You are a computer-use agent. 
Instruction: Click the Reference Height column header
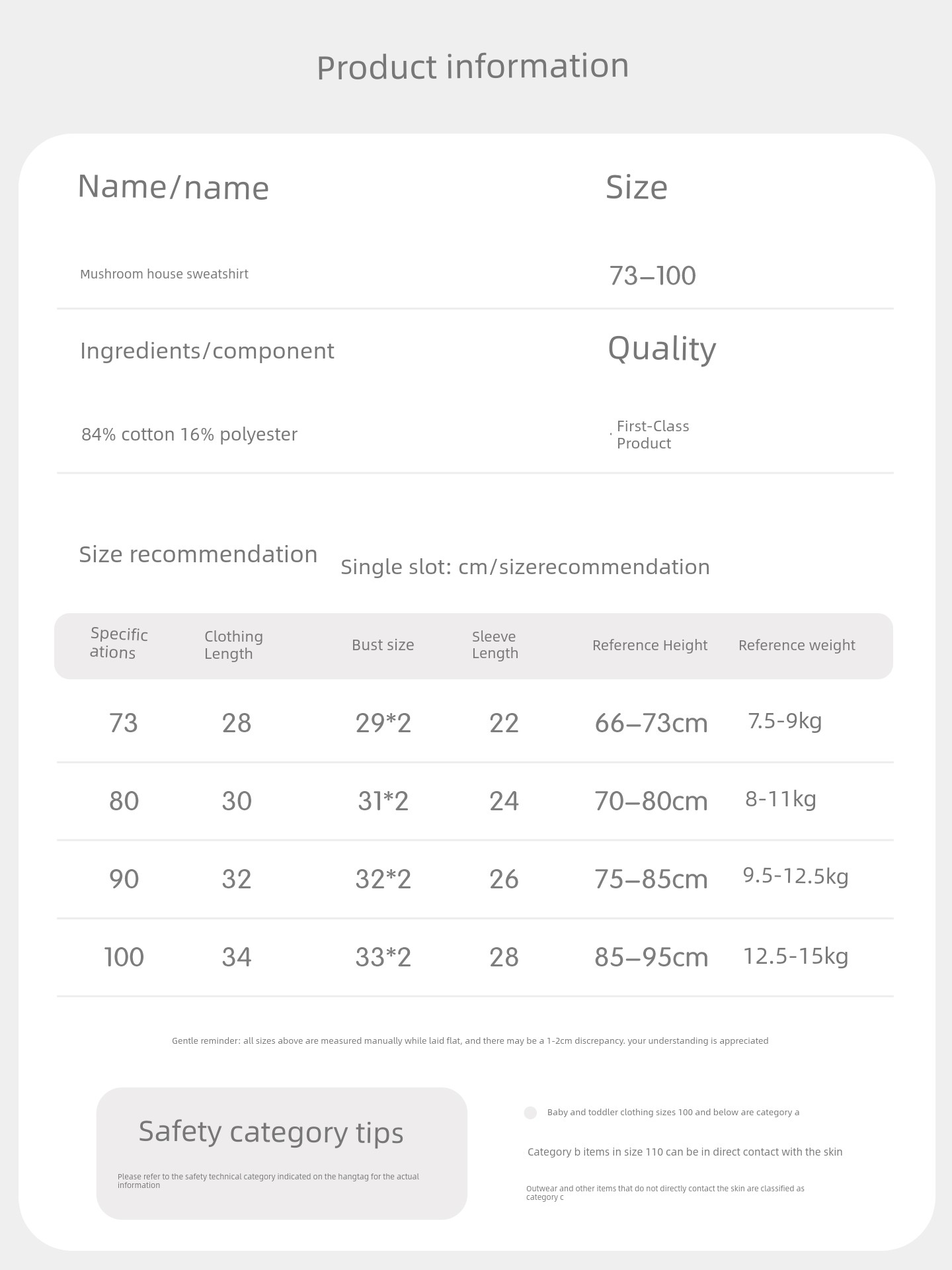click(650, 645)
